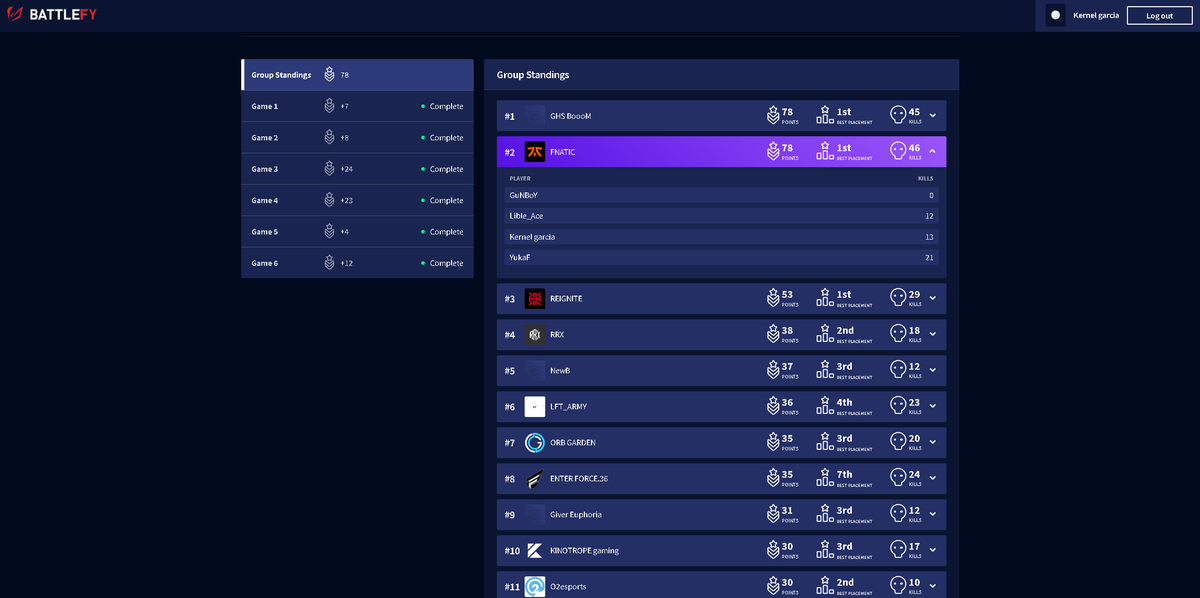The width and height of the screenshot is (1200, 598).
Task: Open Game 3 results
Action: 357,169
